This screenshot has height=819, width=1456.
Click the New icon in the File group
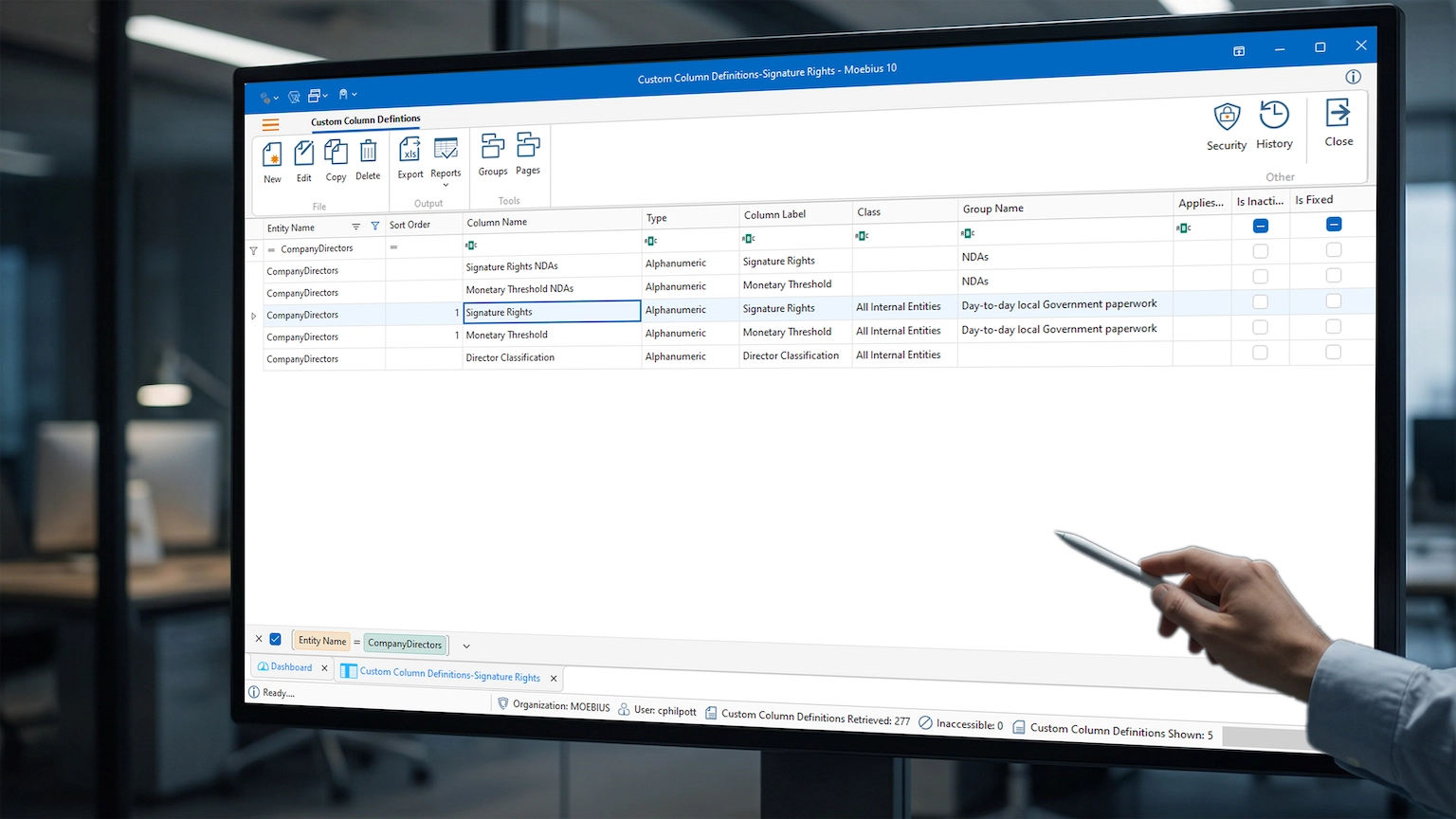pyautogui.click(x=272, y=155)
